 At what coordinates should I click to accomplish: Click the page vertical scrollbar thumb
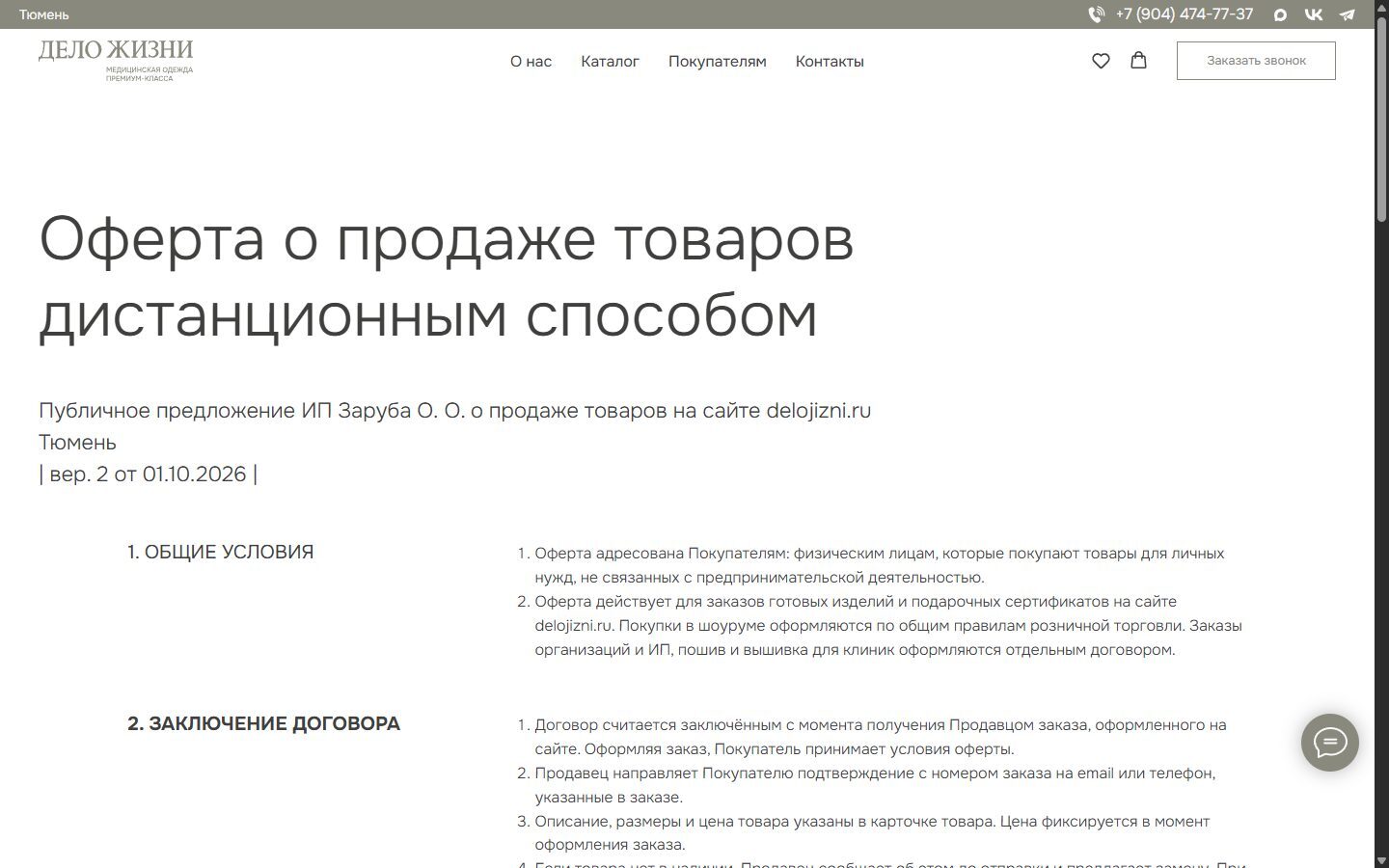click(x=1381, y=121)
